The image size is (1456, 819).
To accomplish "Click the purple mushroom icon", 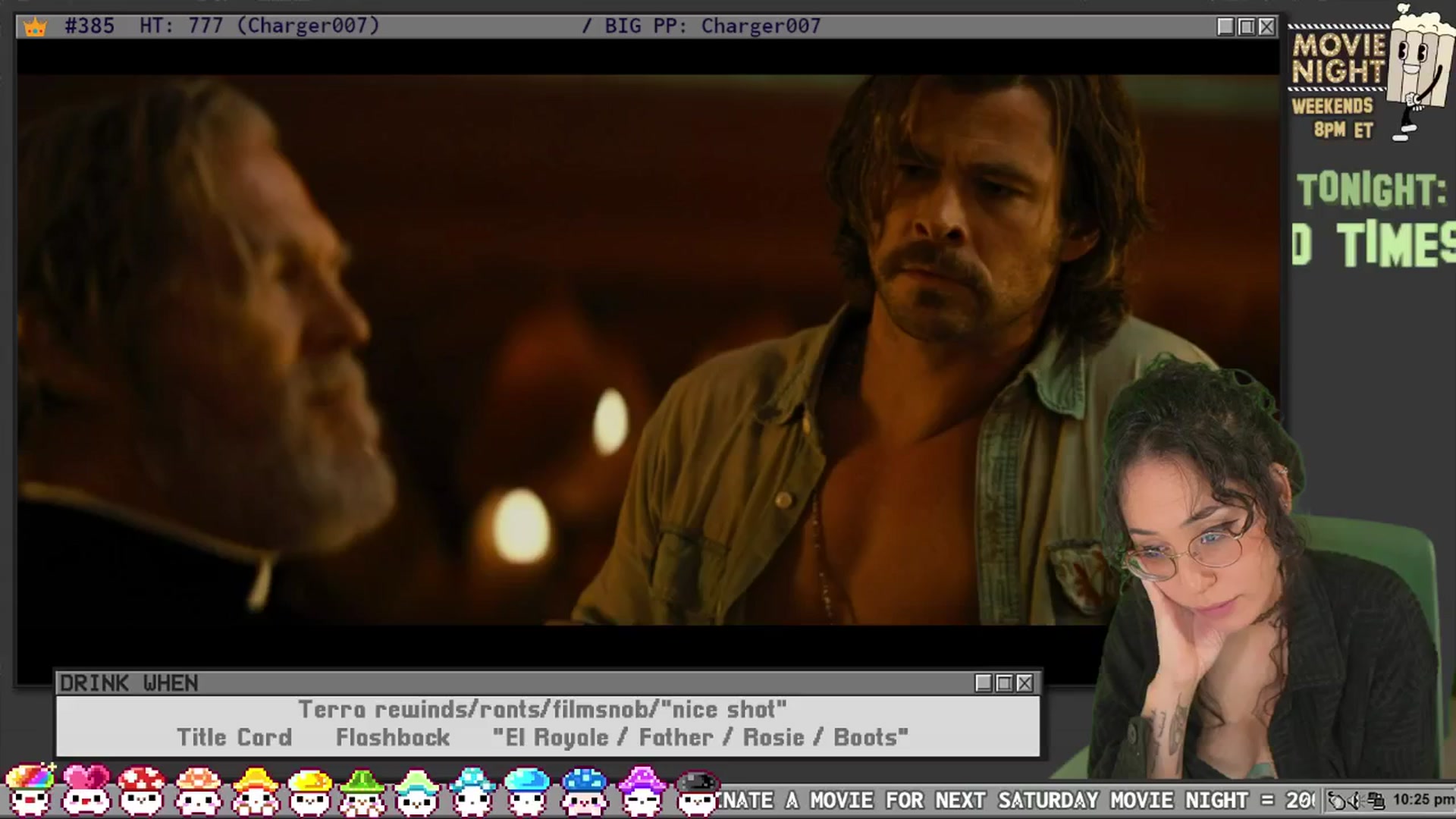I will [642, 790].
